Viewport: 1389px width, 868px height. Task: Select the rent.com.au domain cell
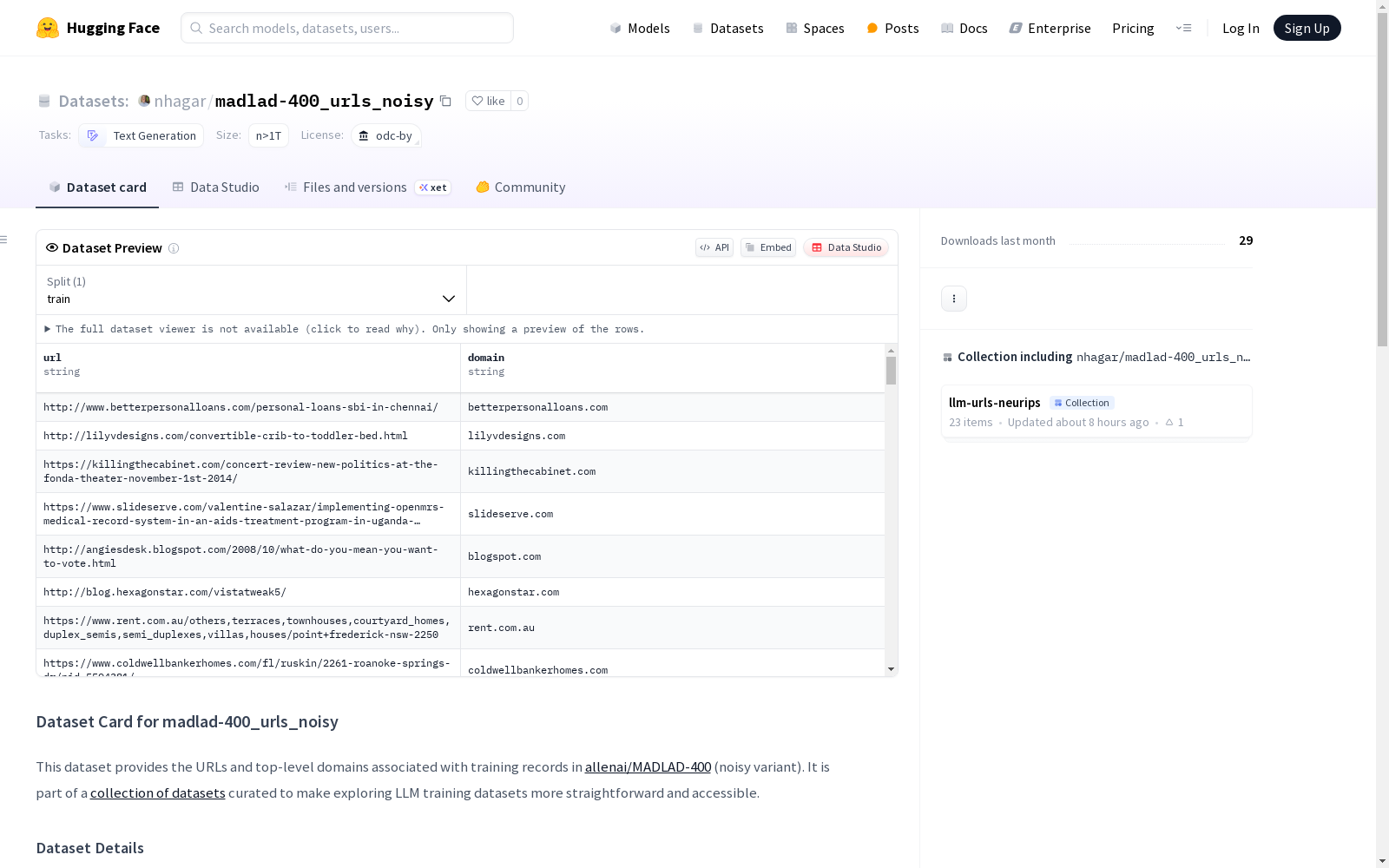coord(673,628)
